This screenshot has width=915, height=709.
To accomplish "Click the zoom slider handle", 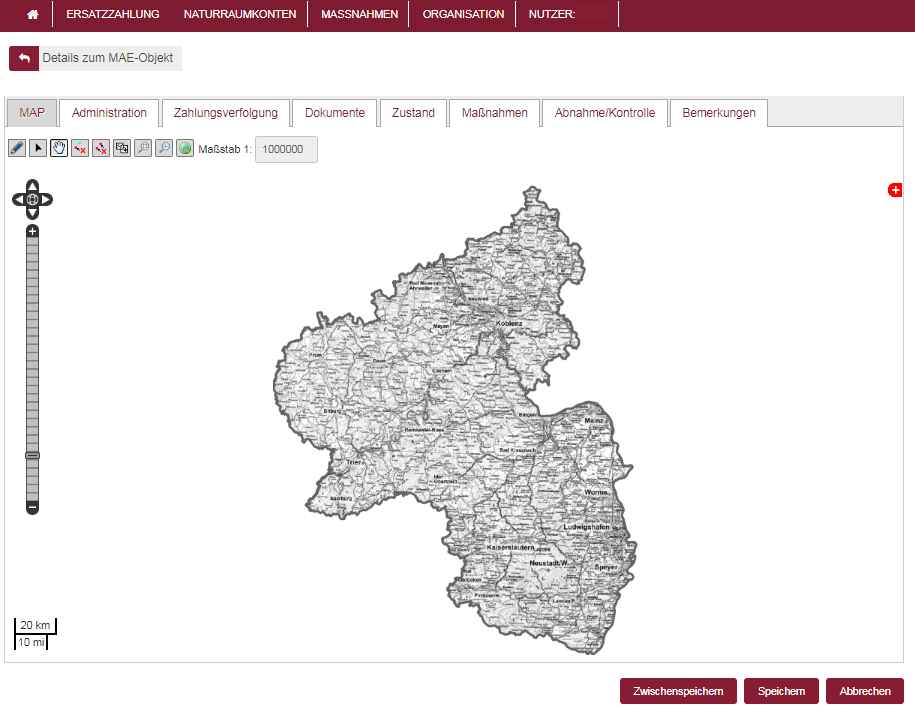I will 32,455.
